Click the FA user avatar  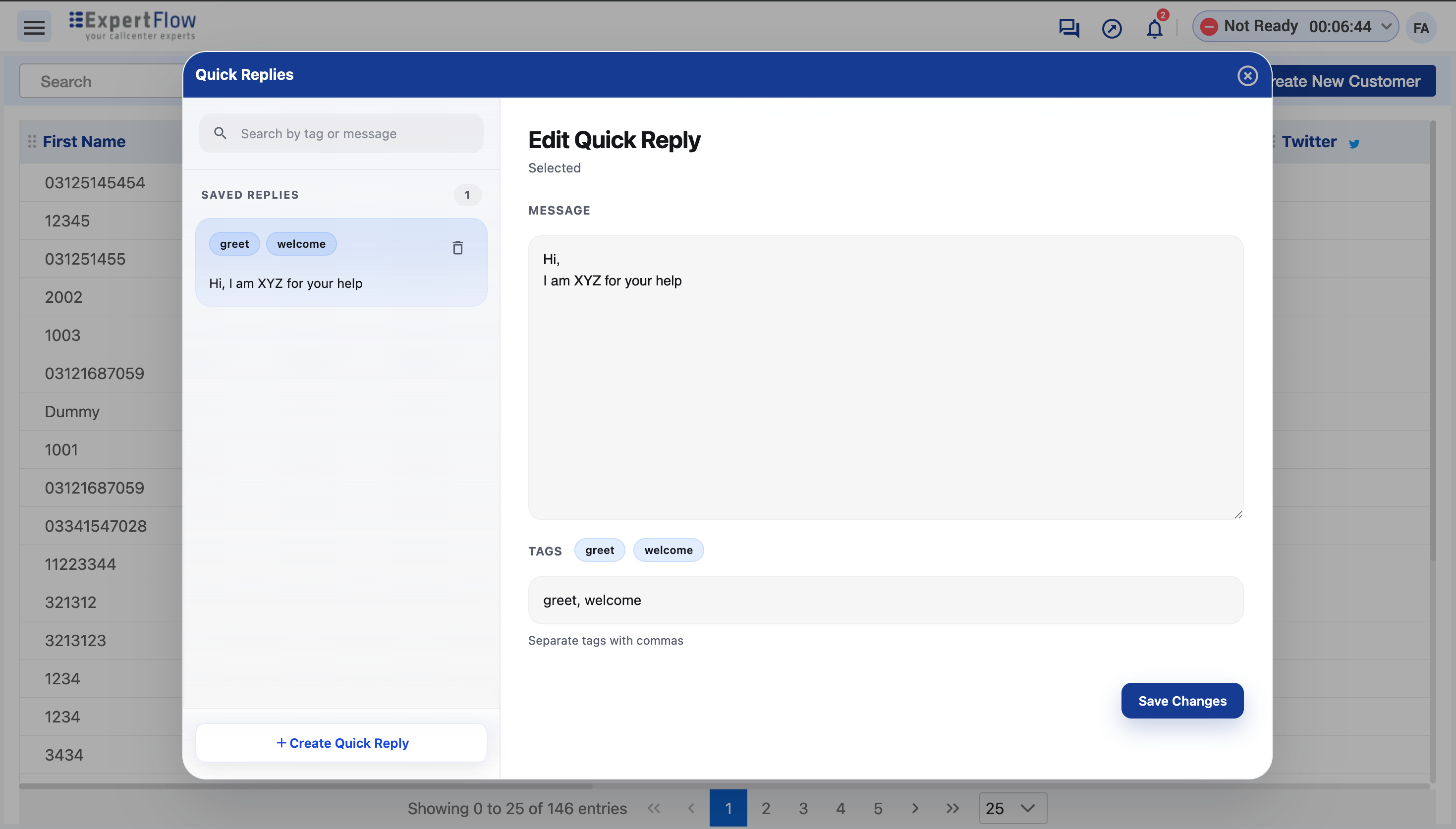tap(1420, 28)
